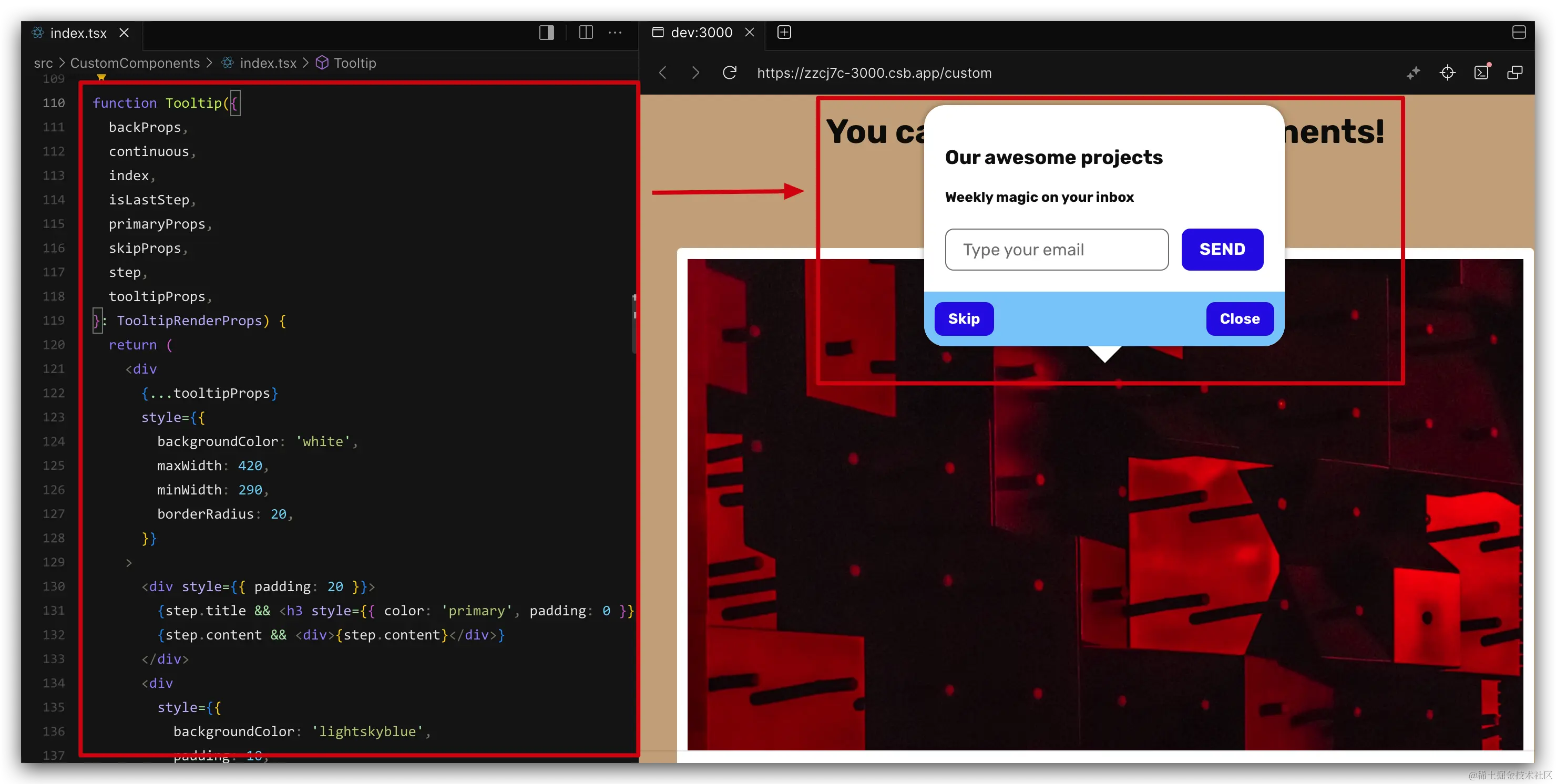Click the step.content JSX line 132
This screenshot has height=784, width=1556.
[x=331, y=635]
